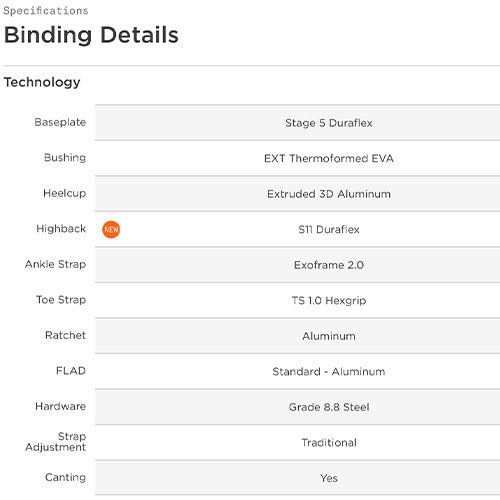
Task: Click the Technology section heading
Action: [42, 82]
